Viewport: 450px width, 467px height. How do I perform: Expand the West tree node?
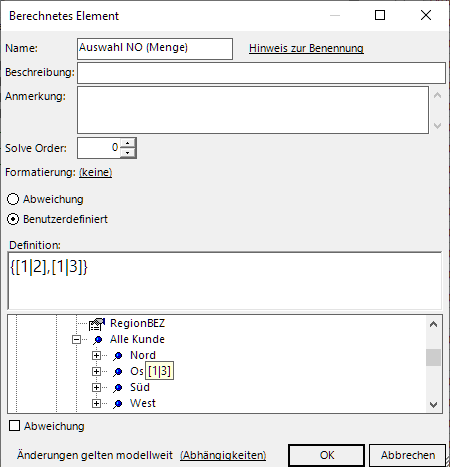pyautogui.click(x=96, y=404)
